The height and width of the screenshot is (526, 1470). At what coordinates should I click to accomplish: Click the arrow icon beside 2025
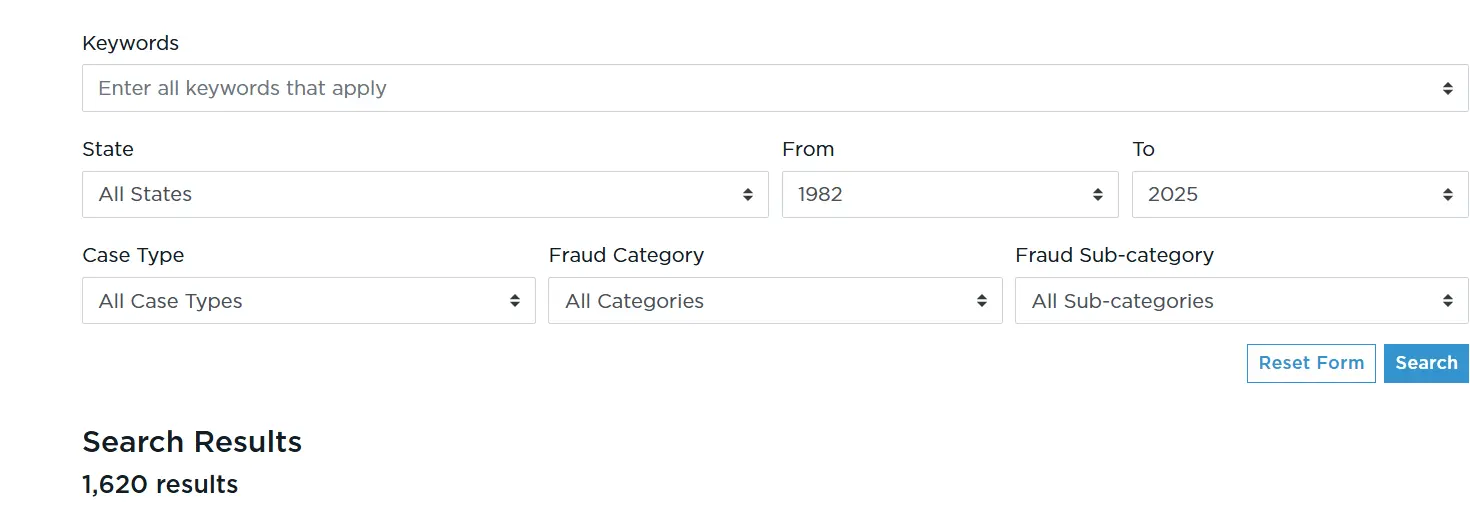coord(1447,195)
